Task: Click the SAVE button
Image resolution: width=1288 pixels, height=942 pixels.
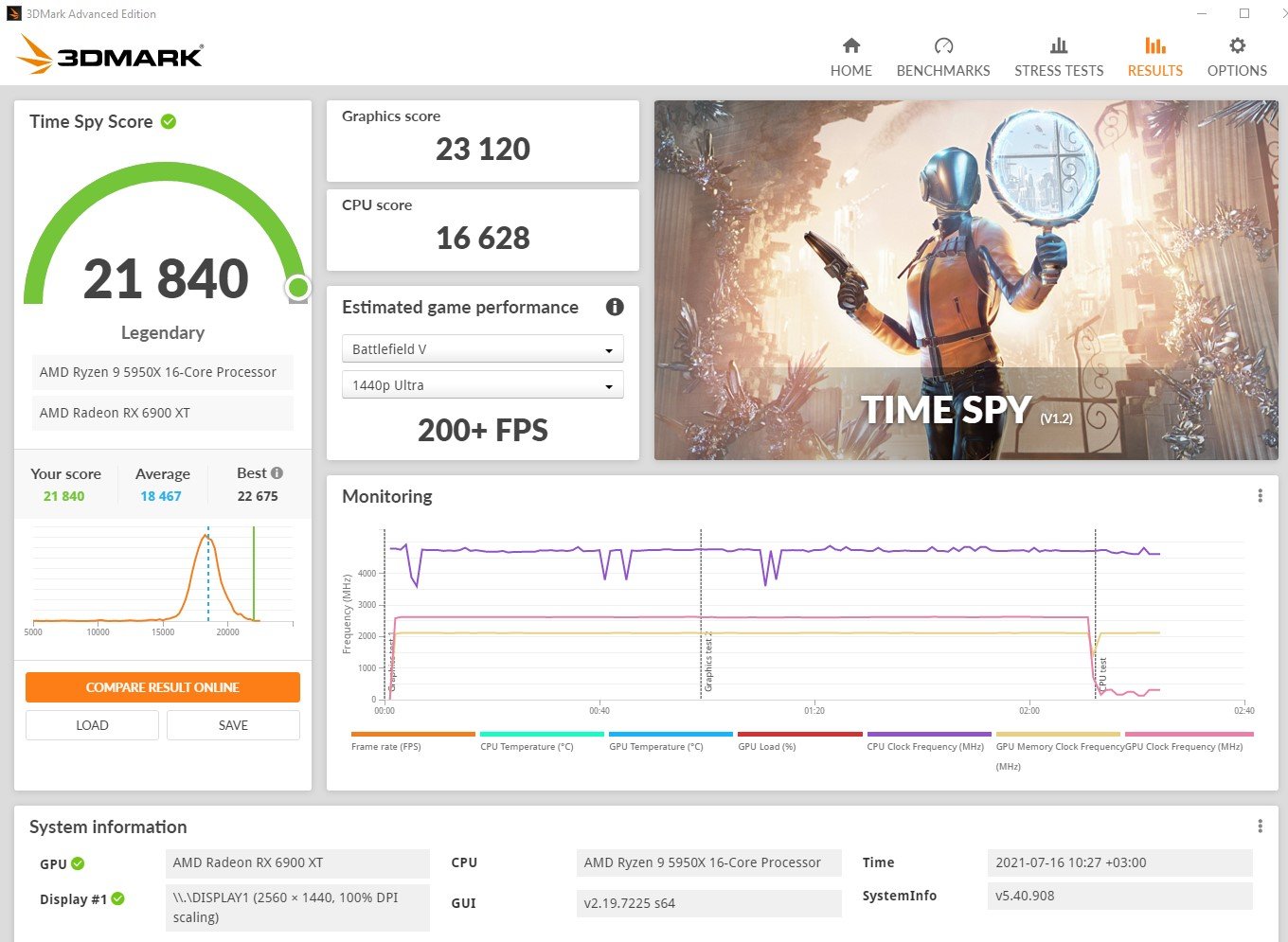Action: [x=233, y=725]
